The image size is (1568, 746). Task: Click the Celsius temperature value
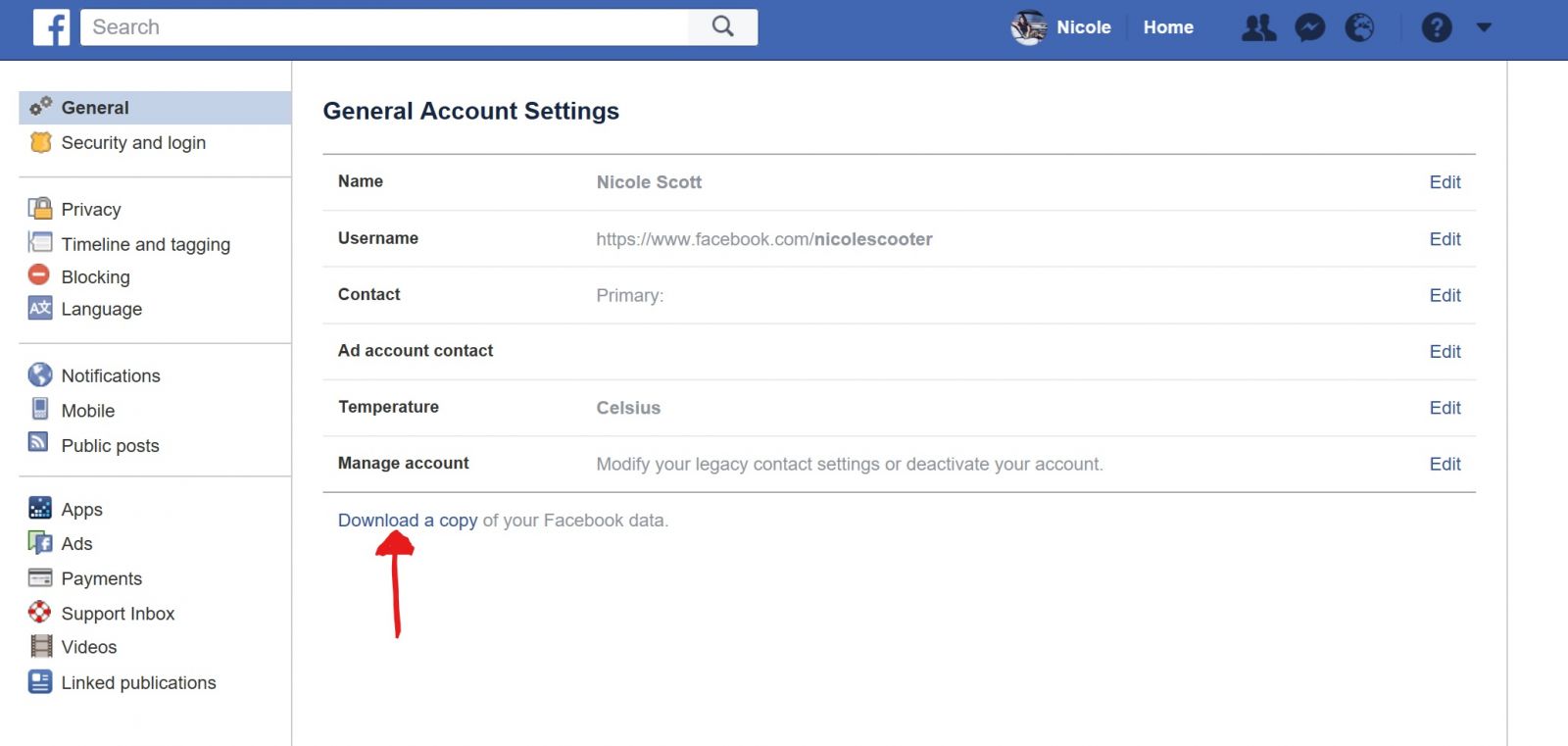[x=628, y=408]
